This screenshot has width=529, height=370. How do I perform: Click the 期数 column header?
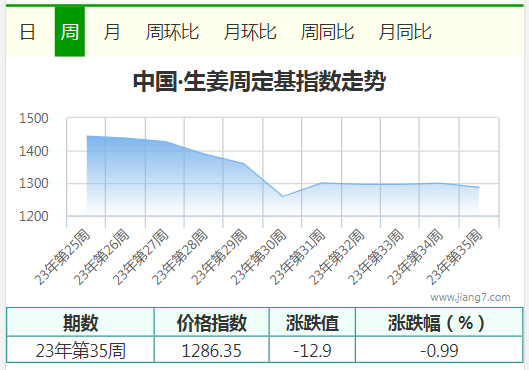click(80, 323)
